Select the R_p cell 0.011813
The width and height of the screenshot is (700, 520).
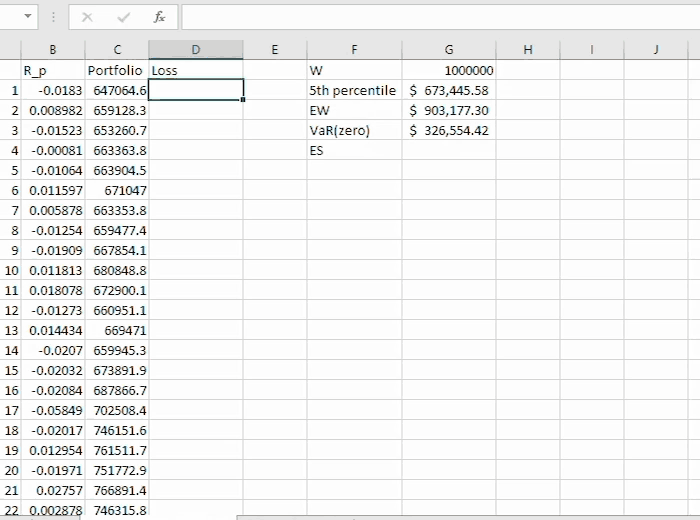(53, 270)
